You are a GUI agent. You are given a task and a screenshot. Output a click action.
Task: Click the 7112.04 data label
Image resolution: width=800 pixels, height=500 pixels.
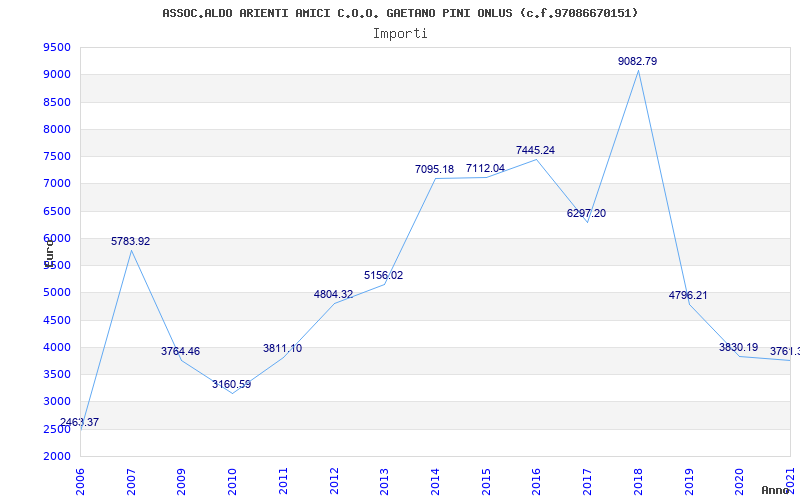tap(485, 168)
